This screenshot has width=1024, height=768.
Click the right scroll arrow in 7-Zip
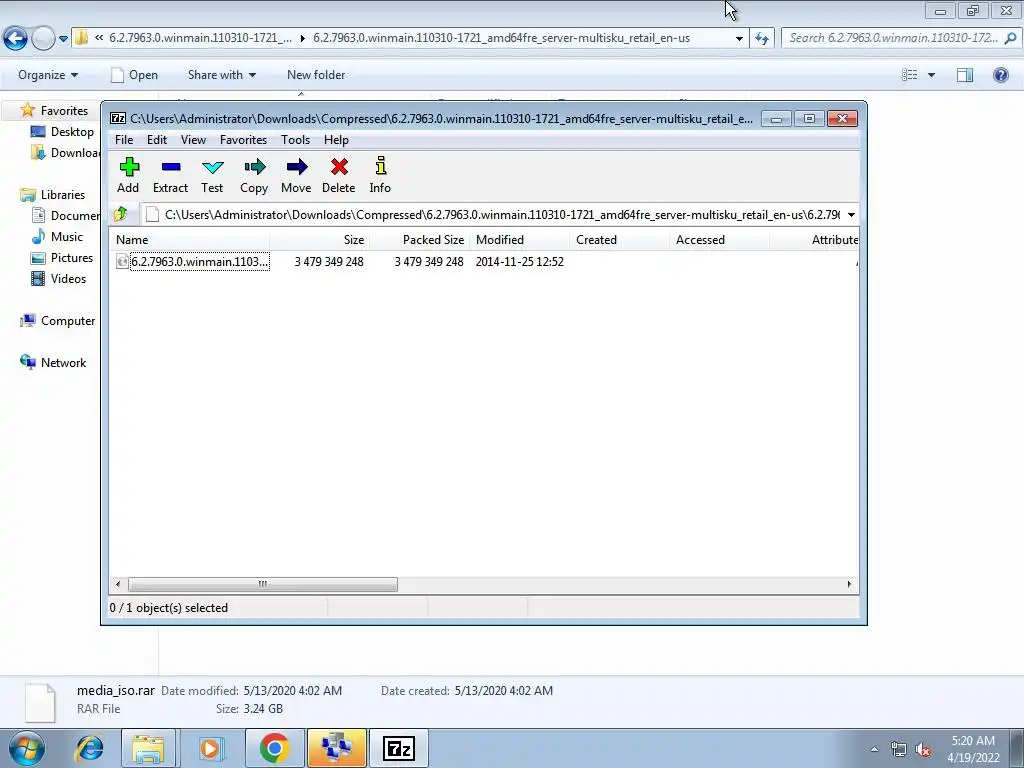[x=849, y=584]
